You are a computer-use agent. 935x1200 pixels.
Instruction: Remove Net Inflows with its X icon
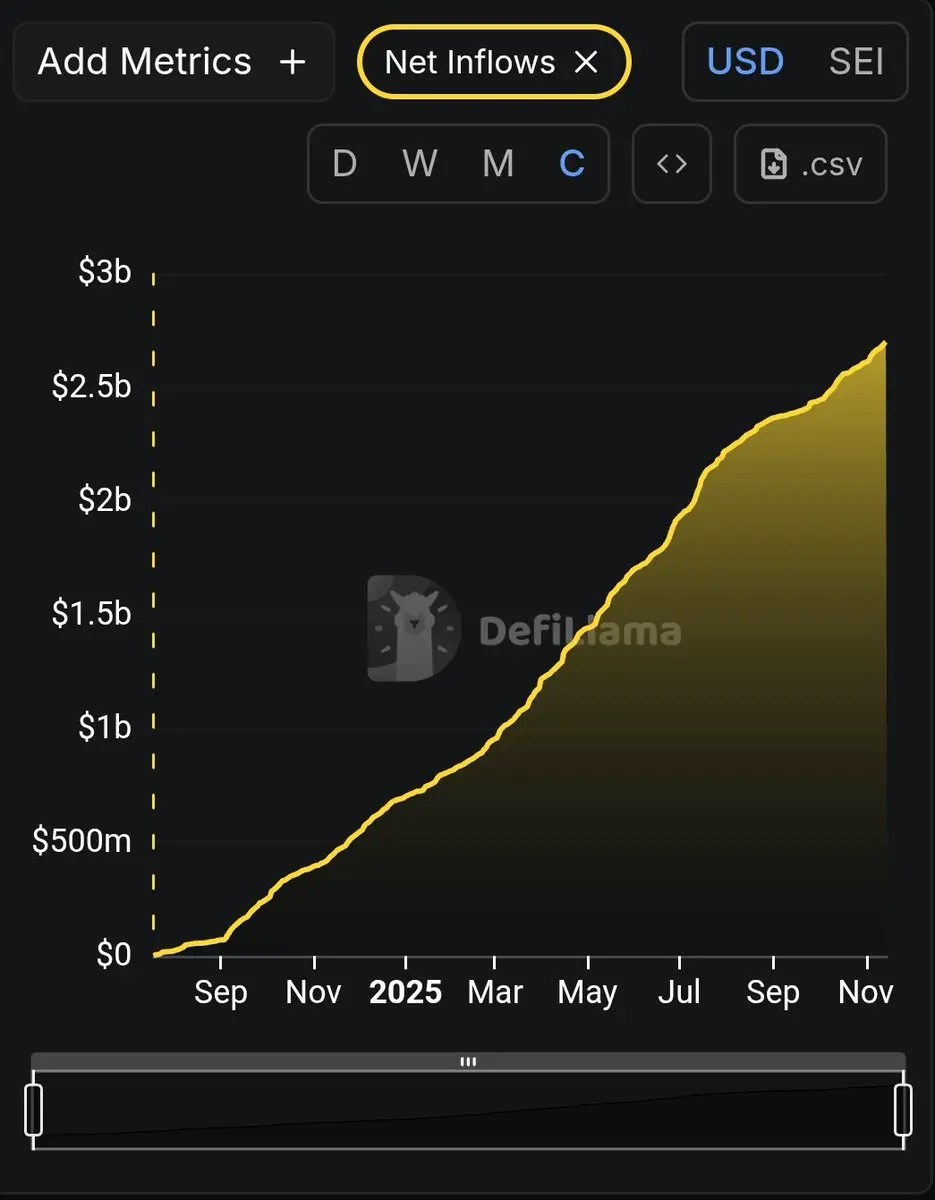(586, 62)
